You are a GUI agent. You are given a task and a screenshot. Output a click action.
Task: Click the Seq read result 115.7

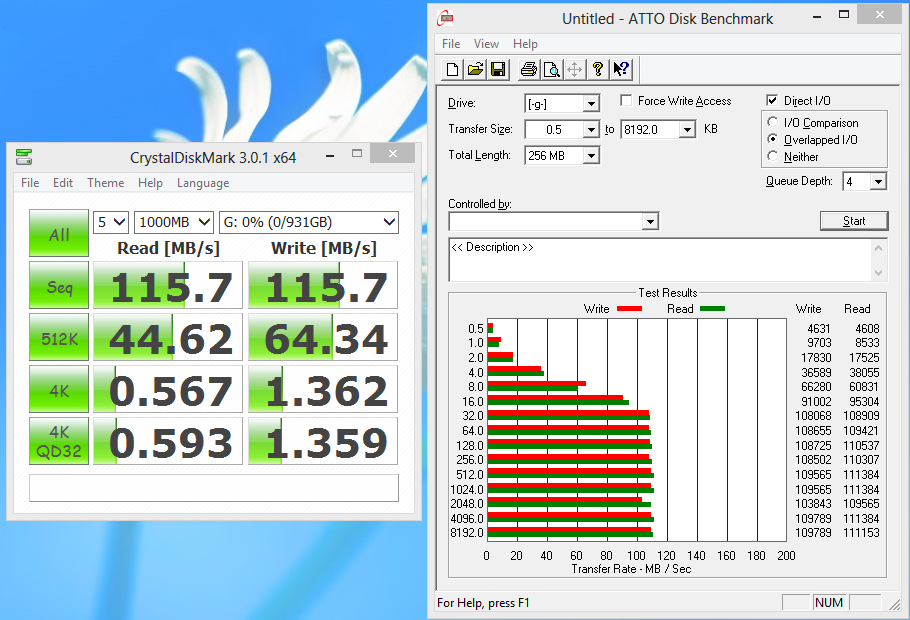coord(168,285)
